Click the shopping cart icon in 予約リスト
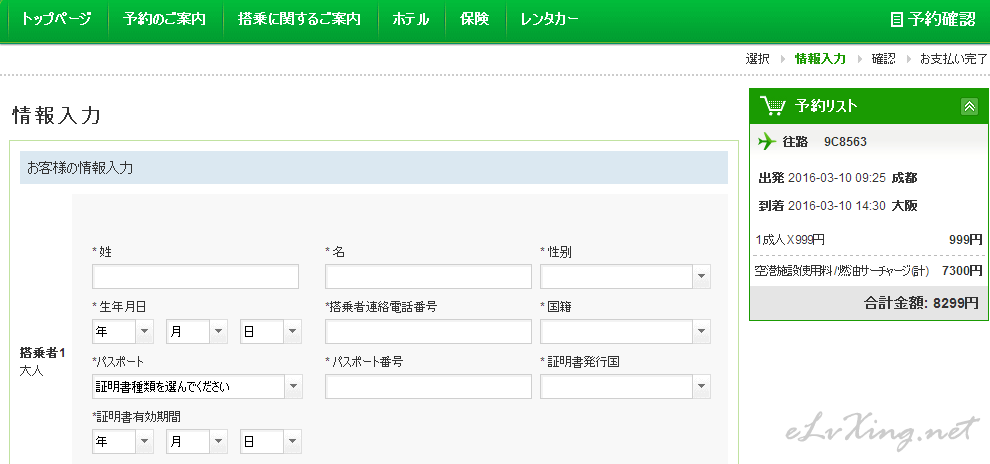The width and height of the screenshot is (990, 464). pos(773,106)
